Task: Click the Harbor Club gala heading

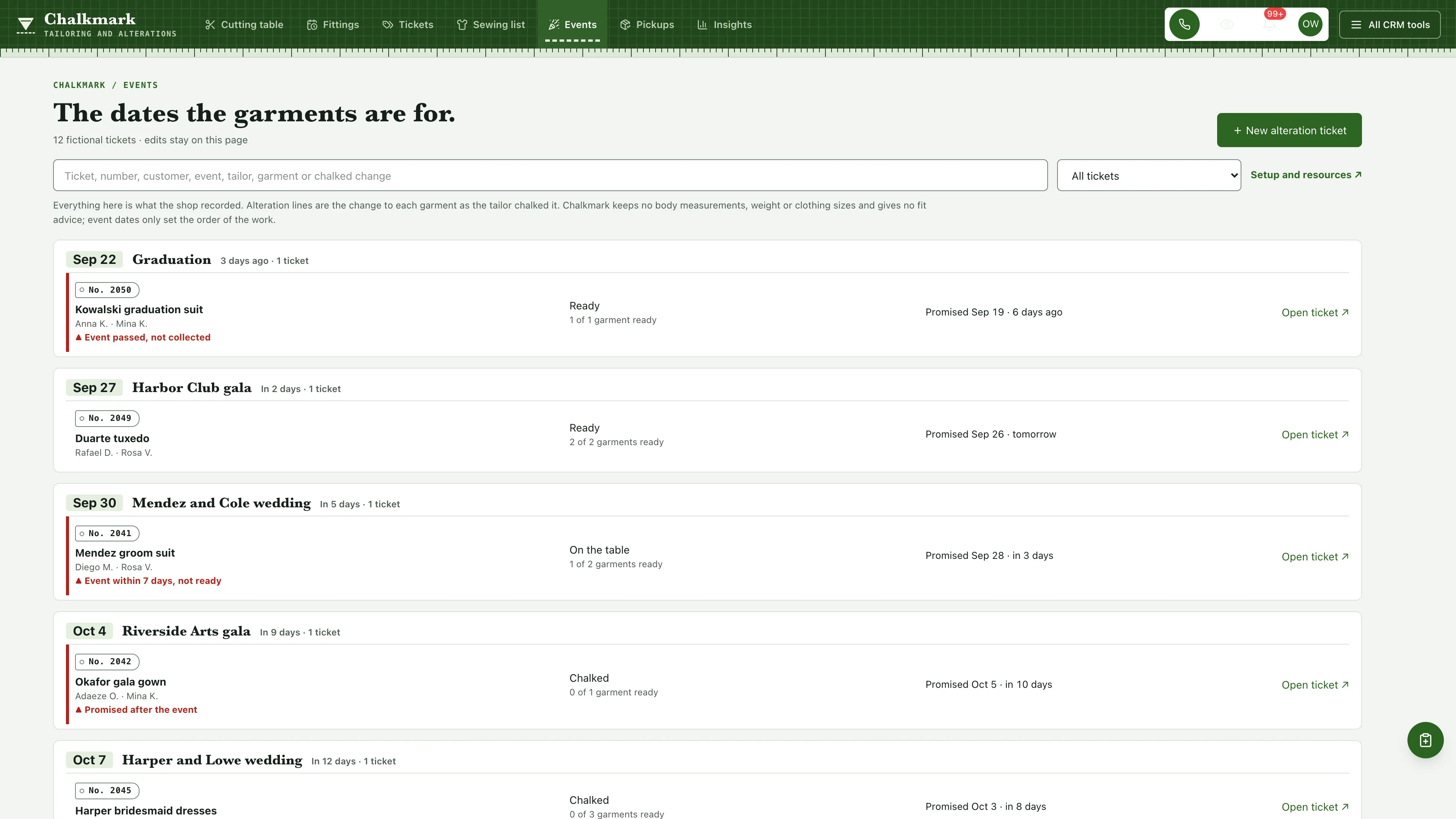Action: tap(191, 388)
